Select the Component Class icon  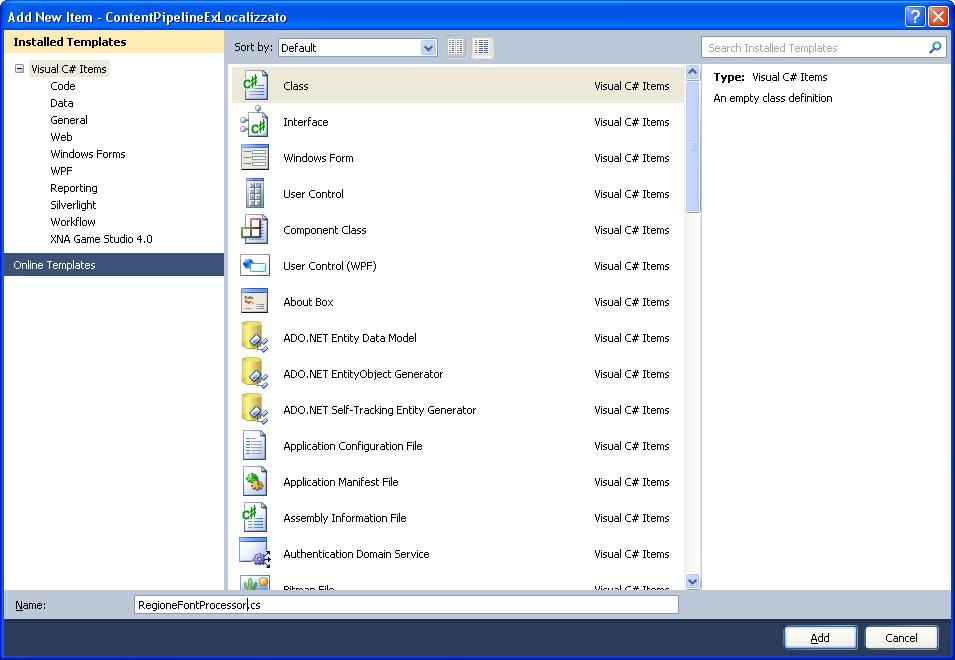tap(255, 230)
